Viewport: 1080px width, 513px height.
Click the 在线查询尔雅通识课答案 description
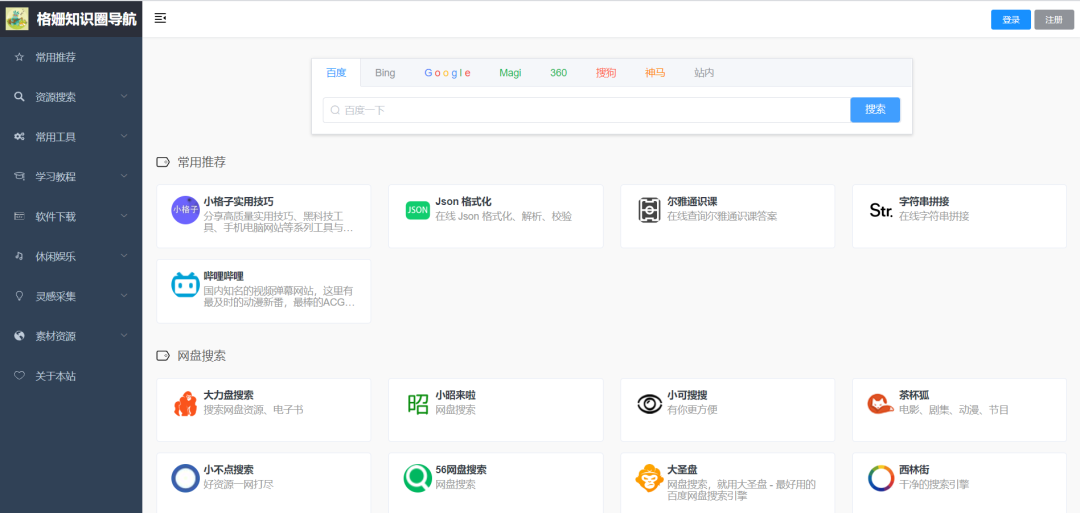coord(722,216)
